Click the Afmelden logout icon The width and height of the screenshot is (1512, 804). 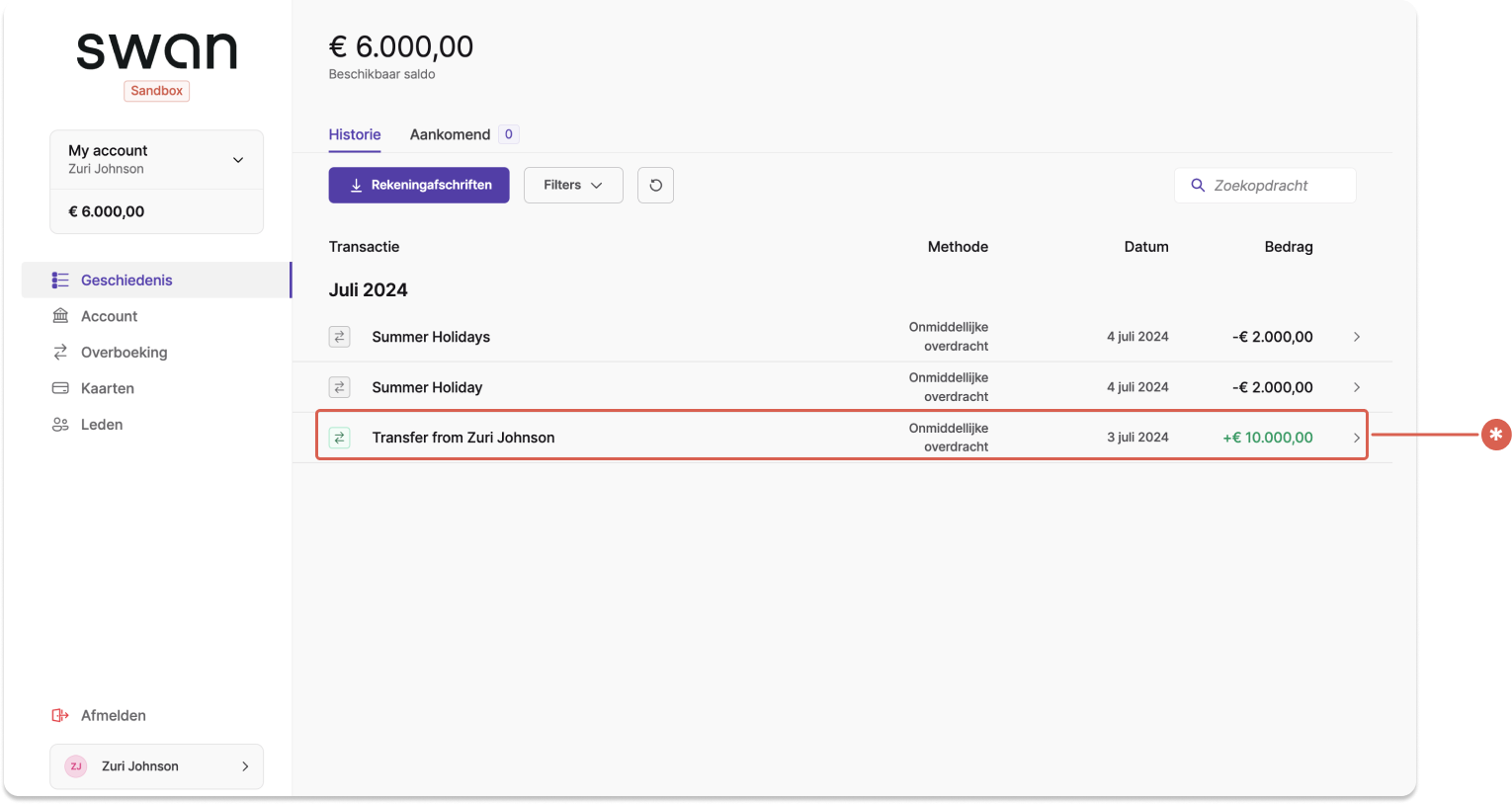point(60,715)
